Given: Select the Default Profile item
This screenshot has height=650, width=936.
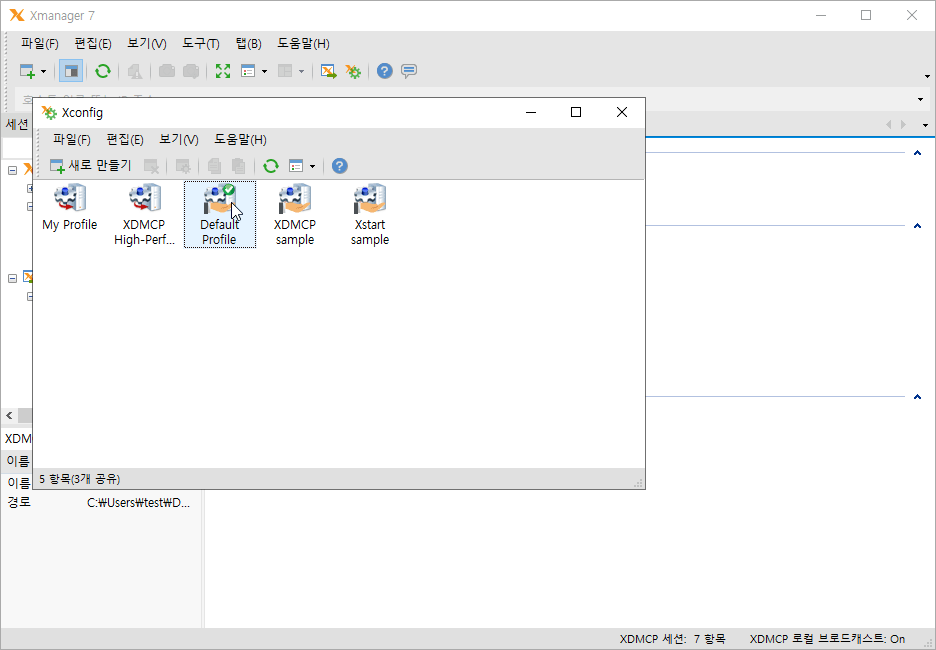Looking at the screenshot, I should click(220, 215).
